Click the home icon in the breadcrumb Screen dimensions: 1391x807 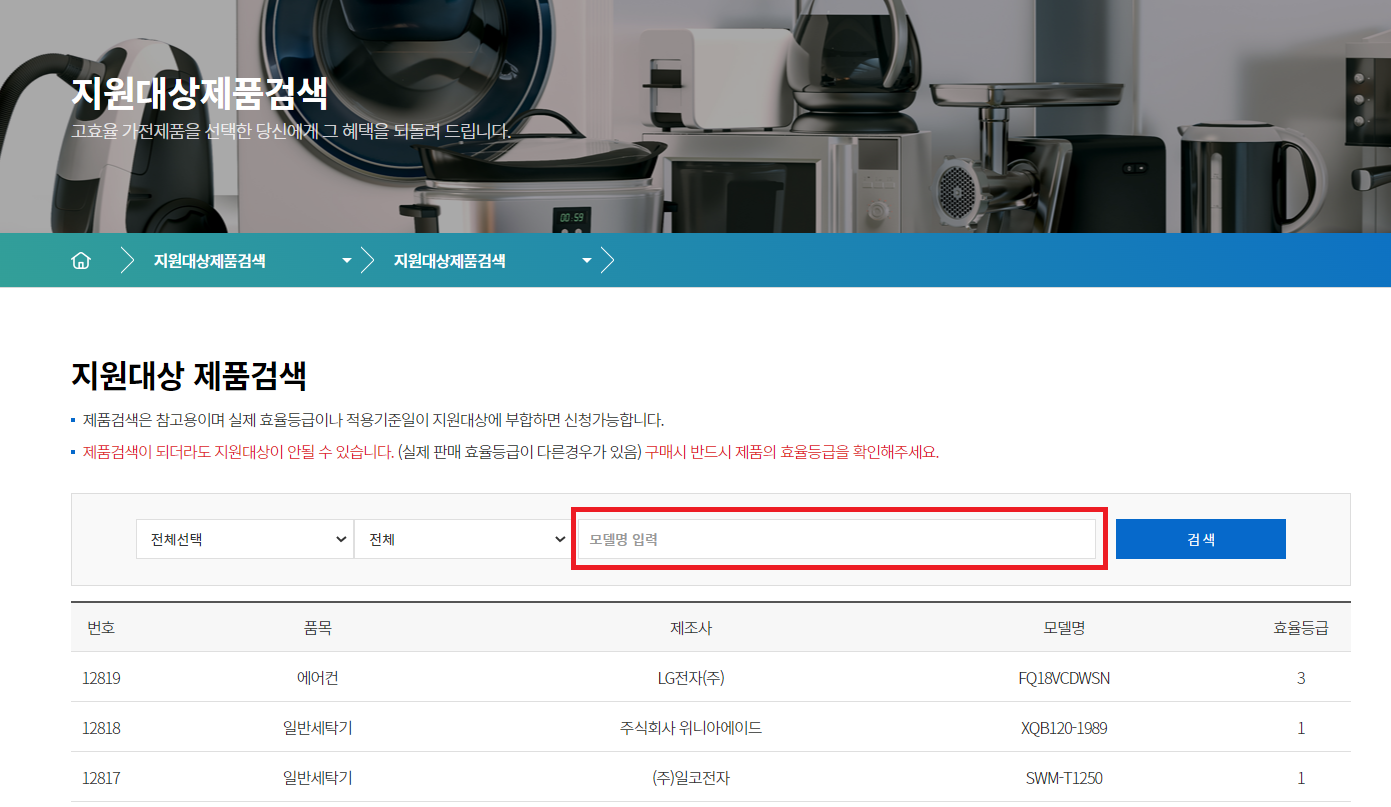click(x=80, y=259)
